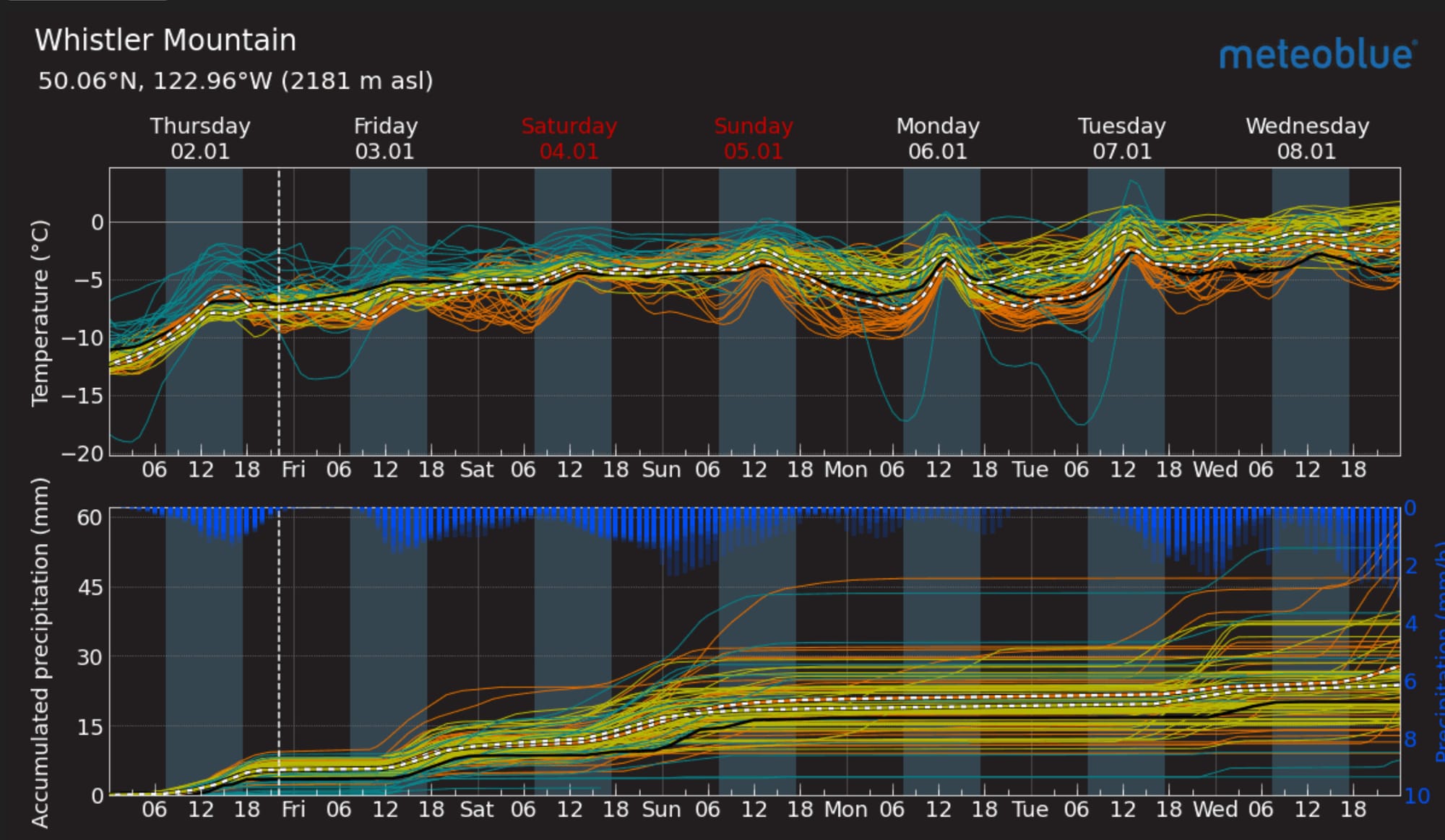Click the Accumulated precipitation (mm) axis label

(x=40, y=651)
